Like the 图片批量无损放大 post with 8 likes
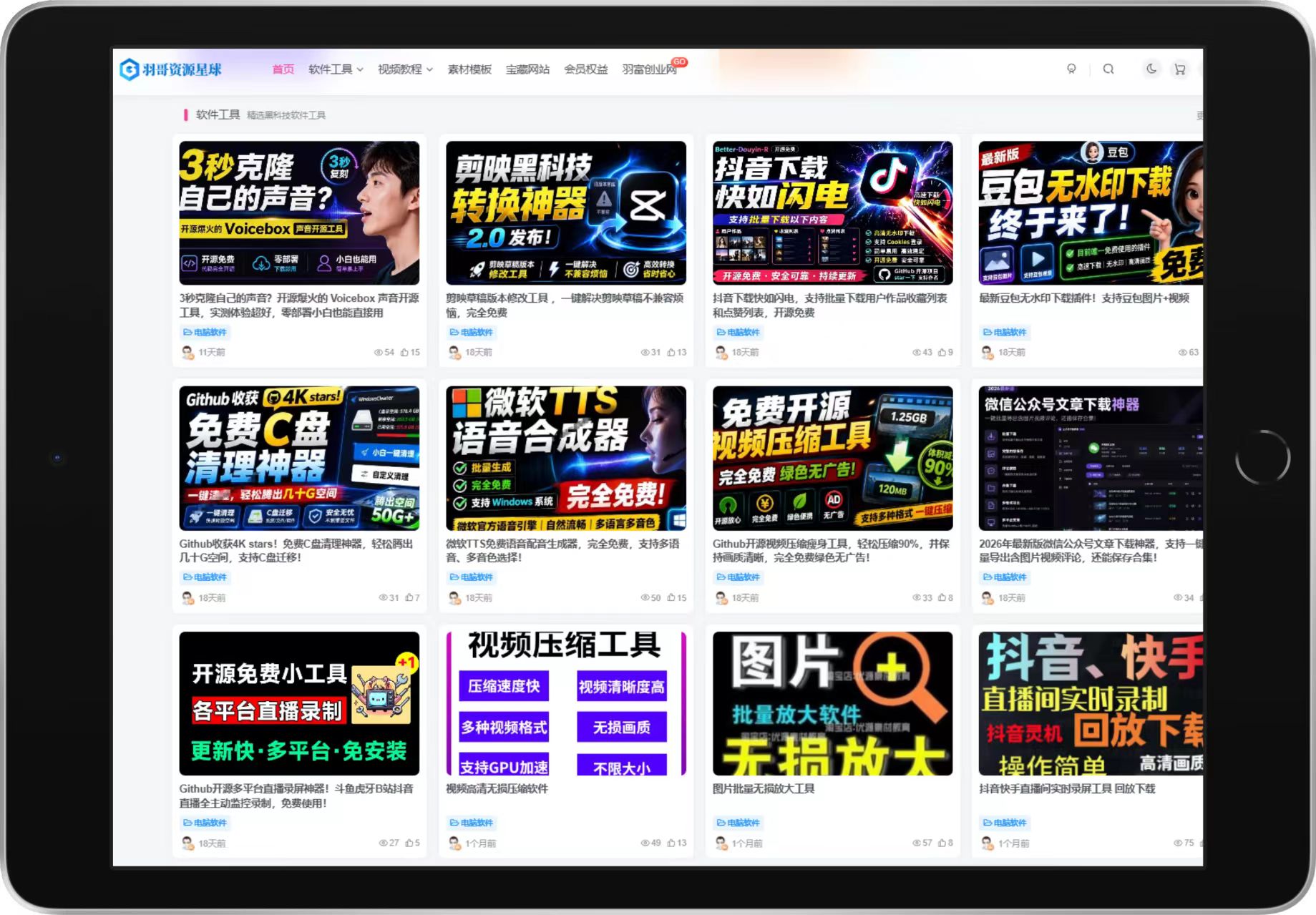This screenshot has width=1316, height=915. 945,843
